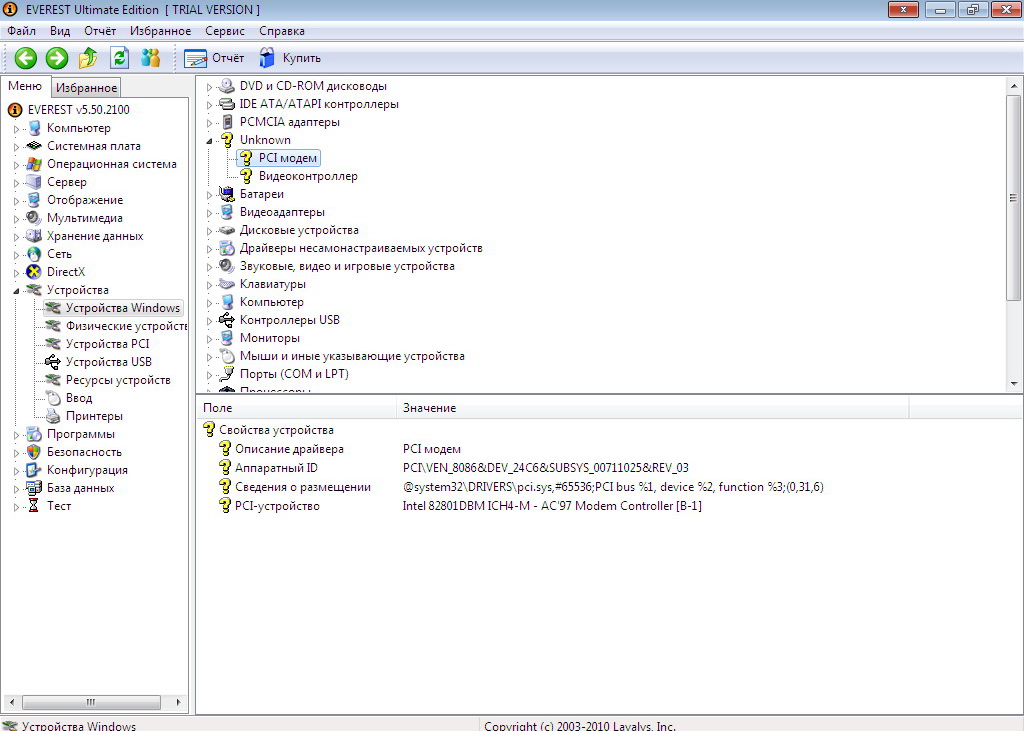
Task: Select Мыши и иные указывающие устройства
Action: coord(352,356)
